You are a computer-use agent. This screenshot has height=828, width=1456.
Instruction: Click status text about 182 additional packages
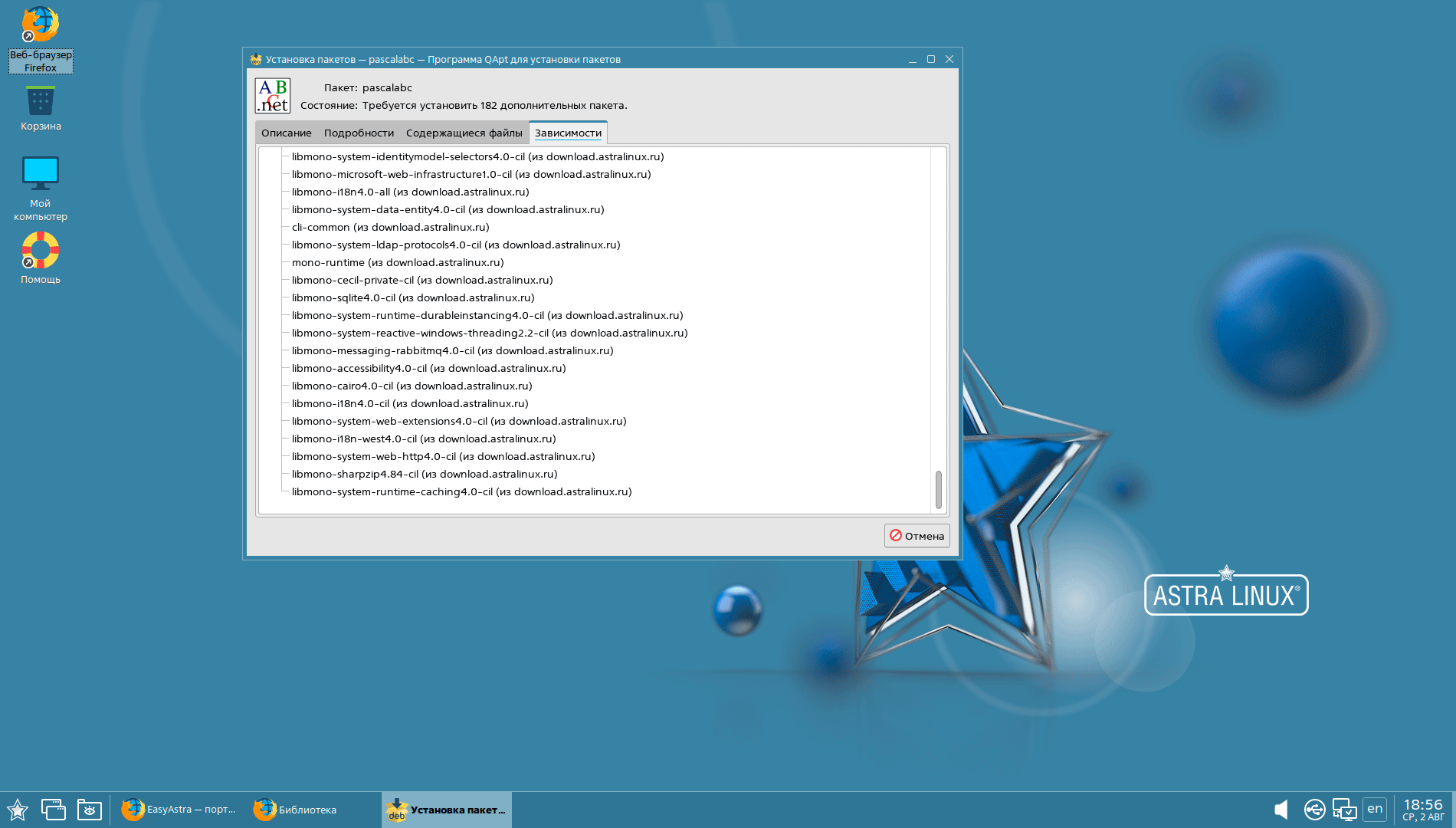[494, 105]
